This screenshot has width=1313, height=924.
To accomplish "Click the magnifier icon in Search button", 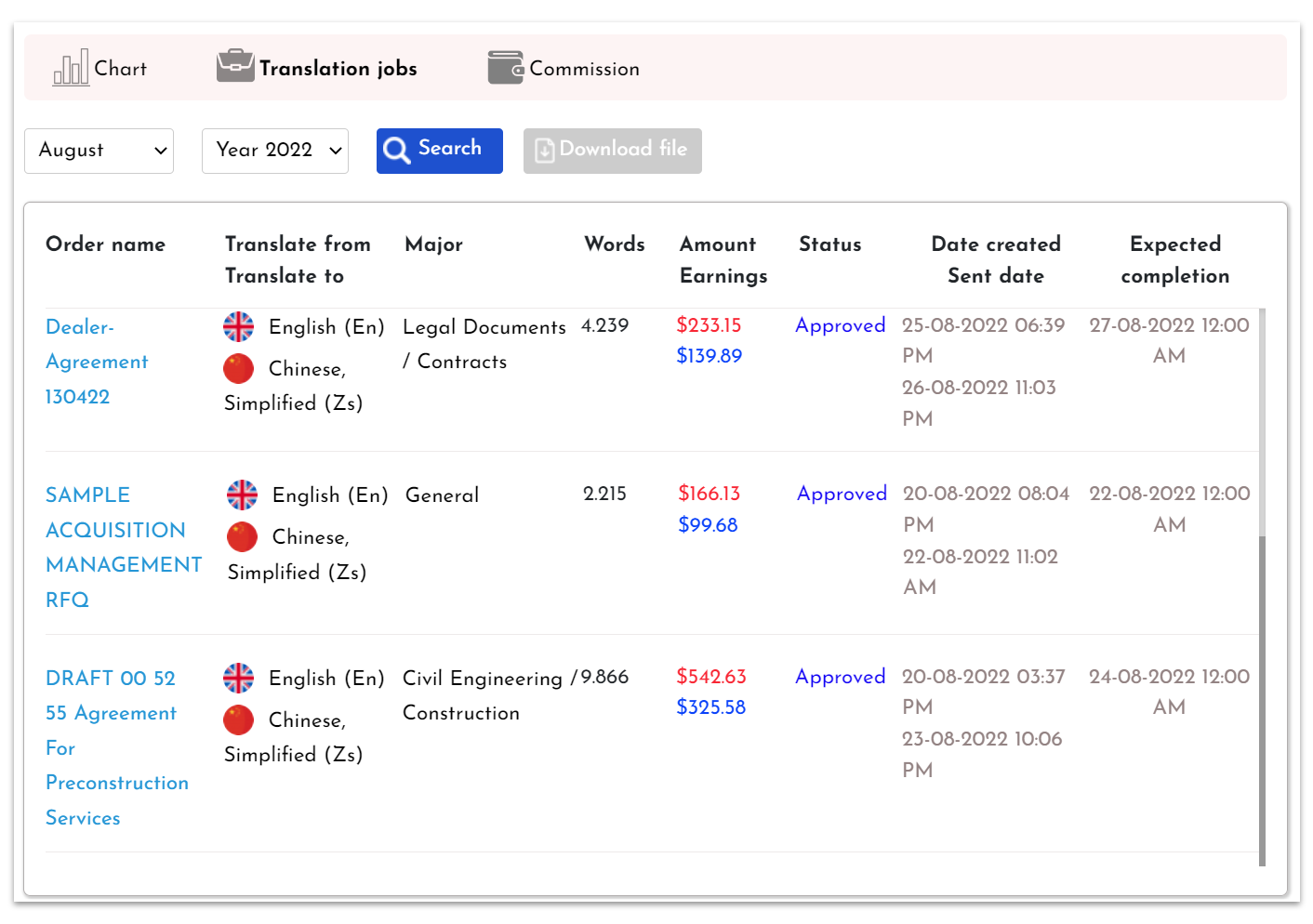I will [397, 151].
